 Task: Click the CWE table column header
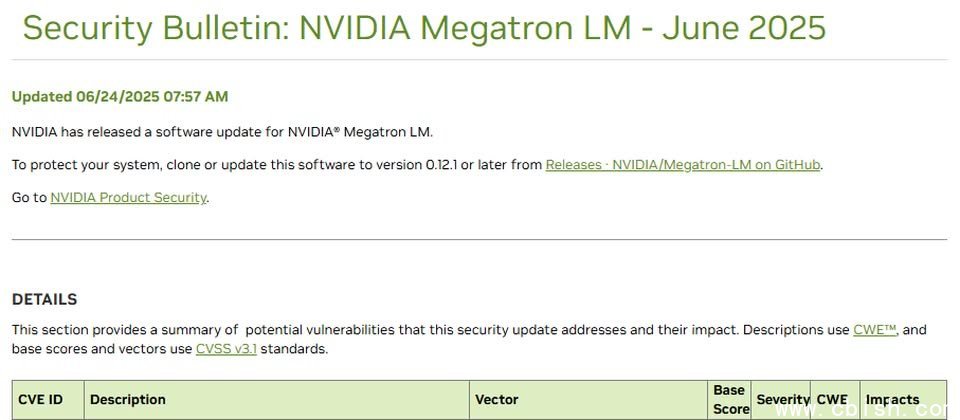(x=835, y=400)
